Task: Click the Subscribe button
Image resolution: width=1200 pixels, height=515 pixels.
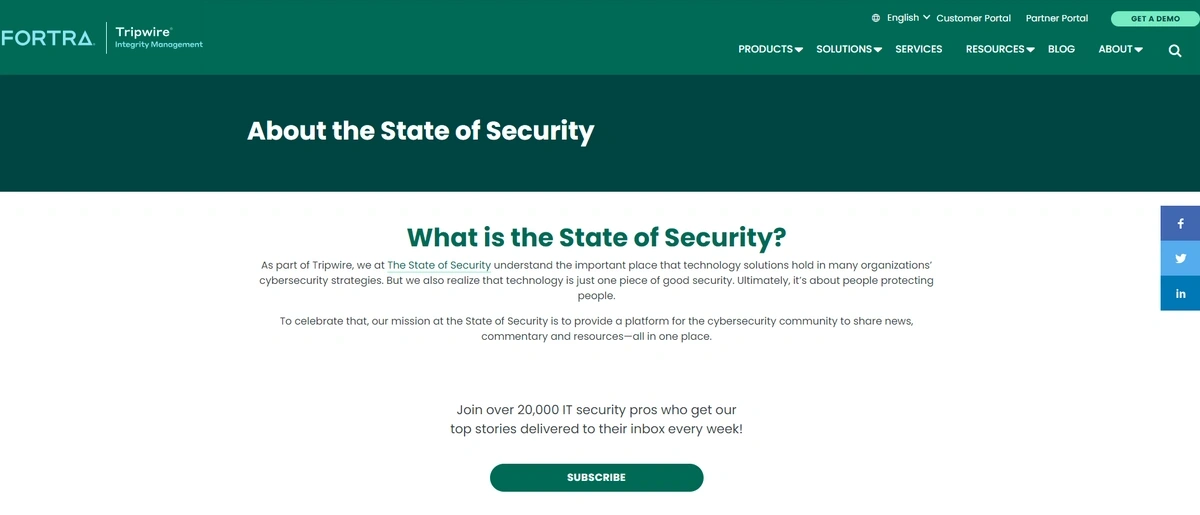Action: pos(596,478)
